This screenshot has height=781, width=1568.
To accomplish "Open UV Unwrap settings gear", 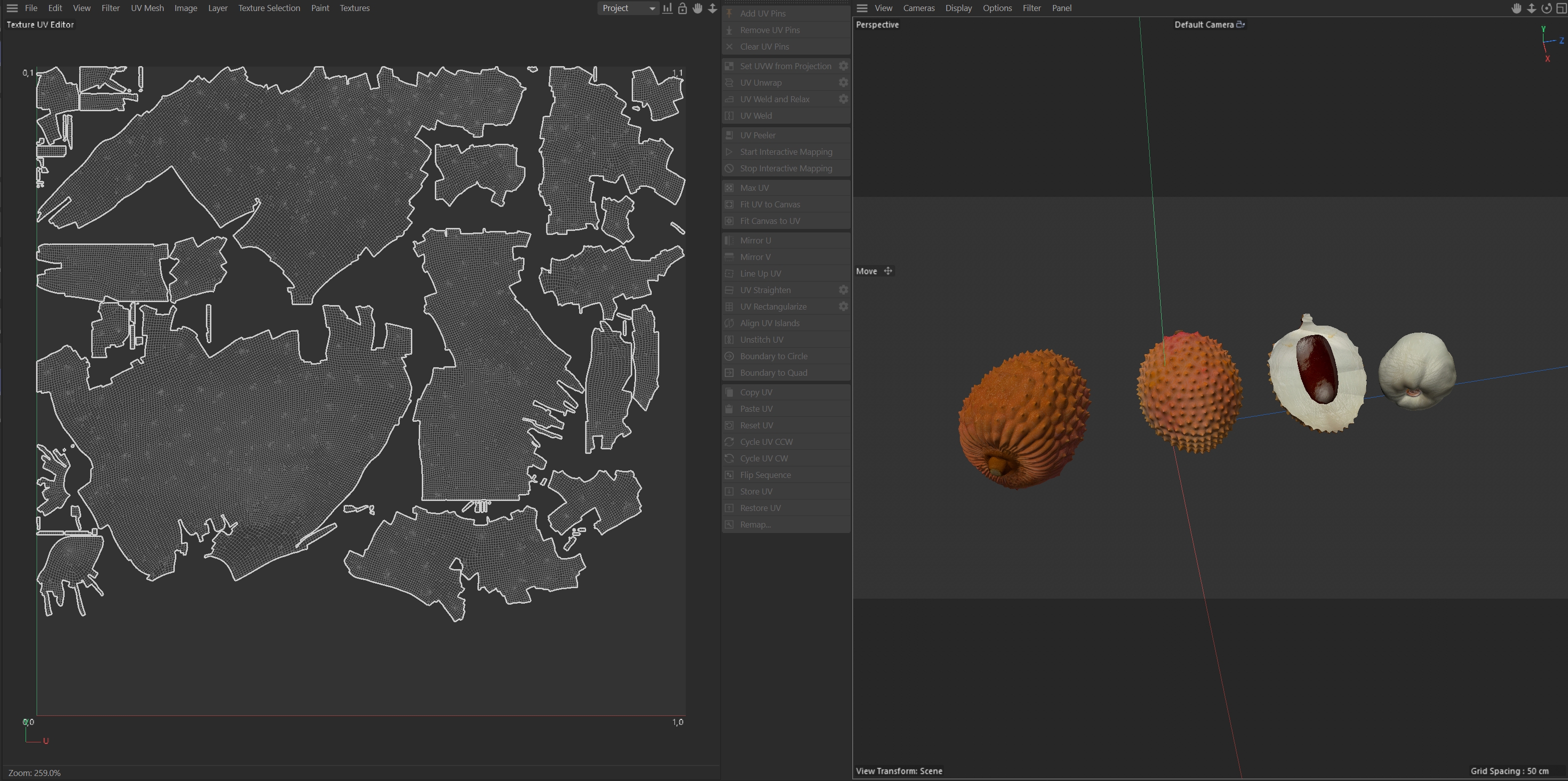I will click(x=843, y=82).
